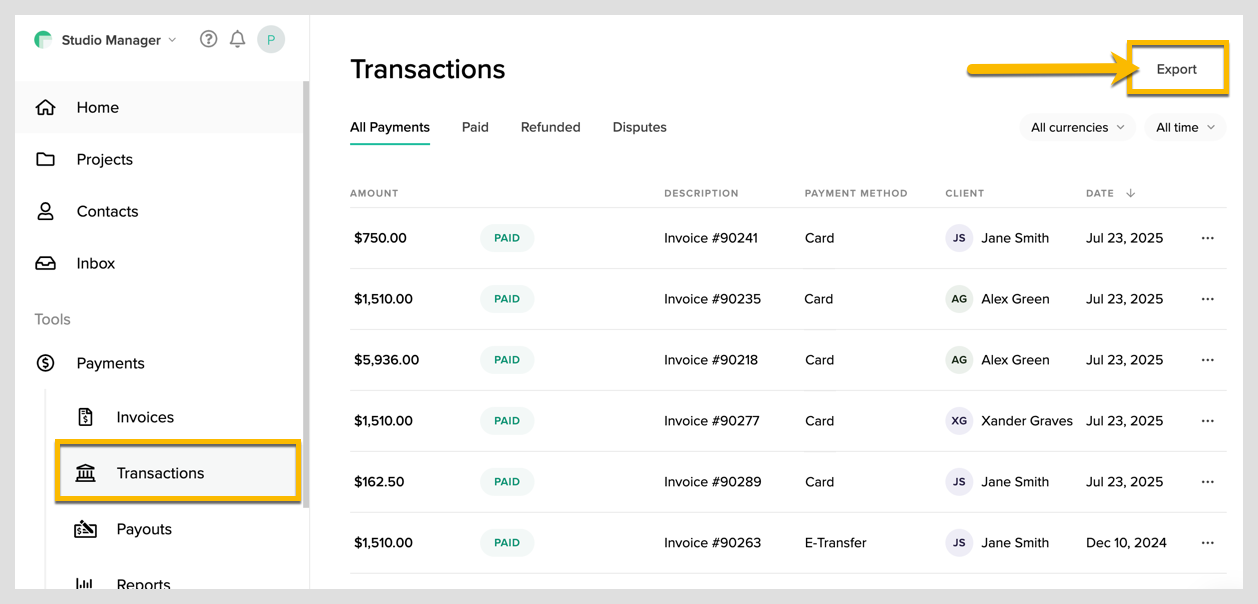Open Invoices under Payments
This screenshot has width=1258, height=604.
(x=144, y=418)
